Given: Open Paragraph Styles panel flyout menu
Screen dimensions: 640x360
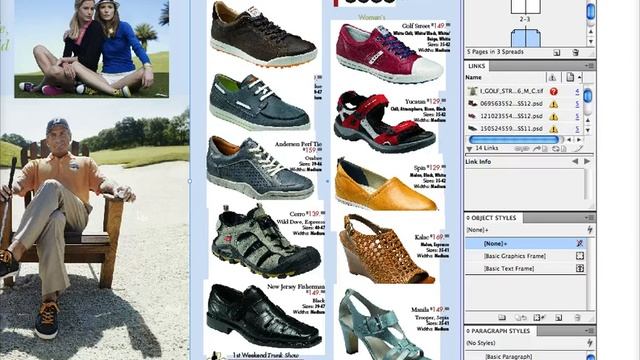Looking at the screenshot, I should pyautogui.click(x=589, y=331).
